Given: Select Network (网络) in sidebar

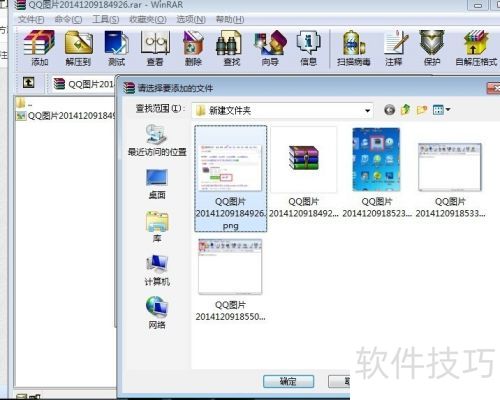Looking at the screenshot, I should 157,313.
